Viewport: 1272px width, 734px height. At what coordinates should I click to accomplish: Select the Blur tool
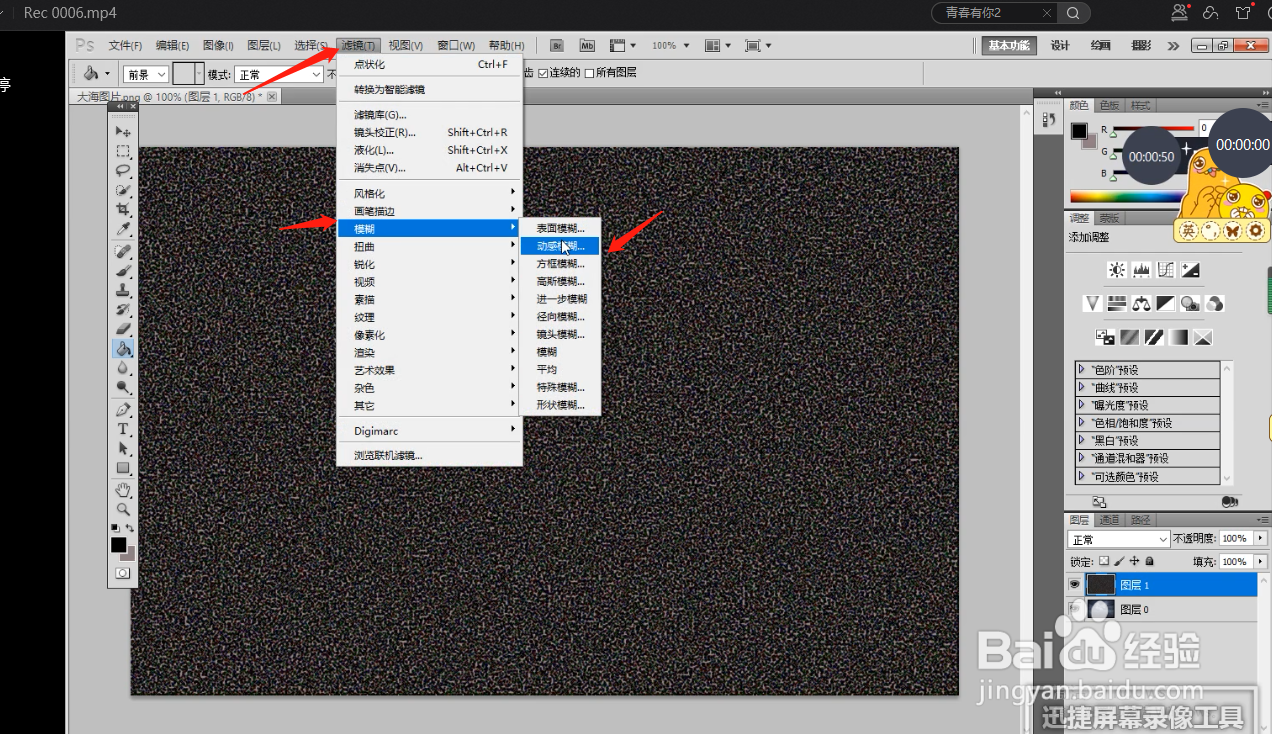coord(123,368)
